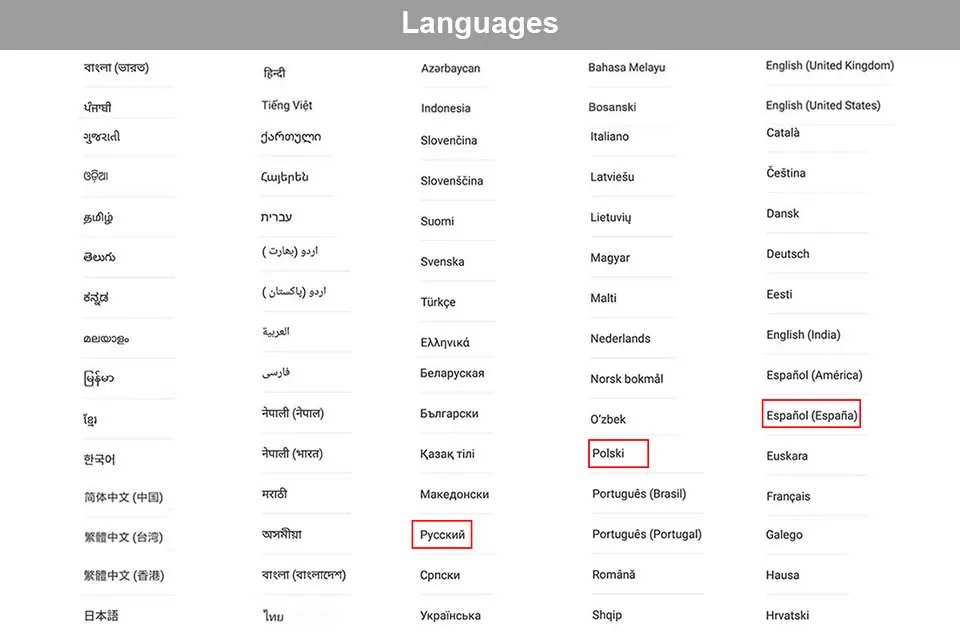
Task: Choose Tiếng Việt language option
Action: point(287,106)
